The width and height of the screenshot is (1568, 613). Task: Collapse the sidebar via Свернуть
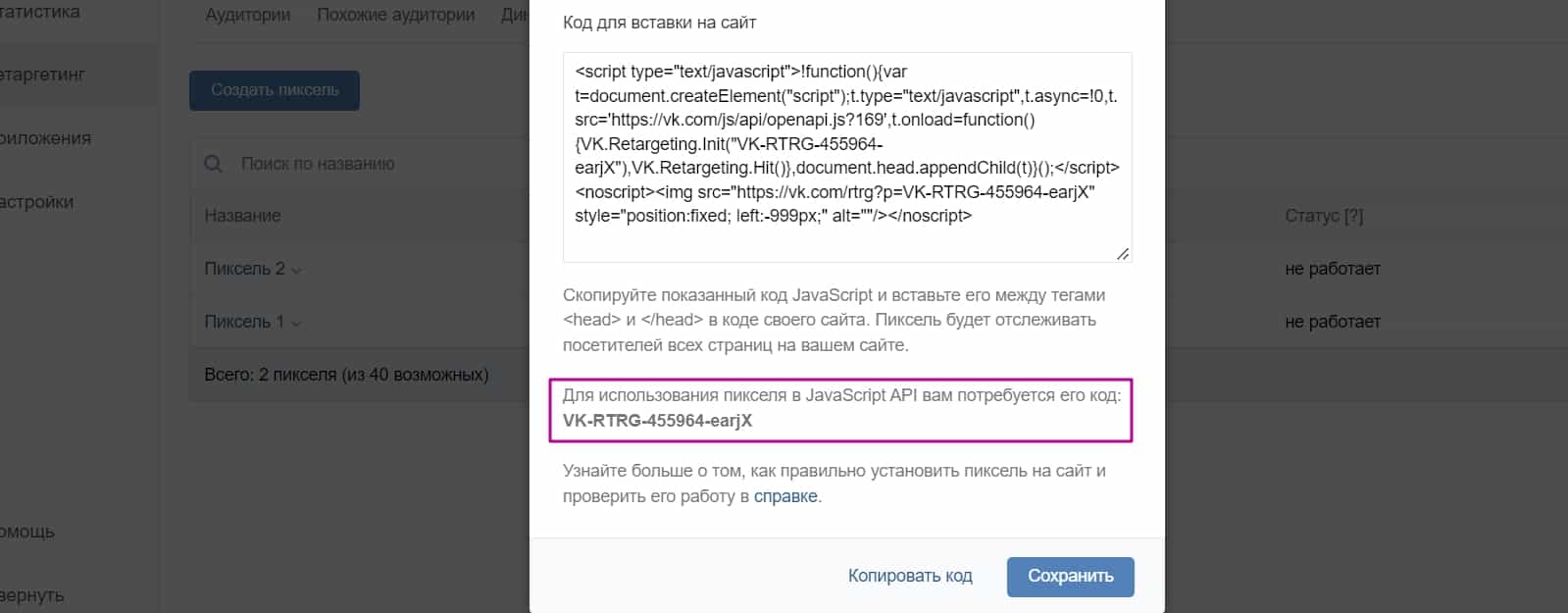point(31,595)
